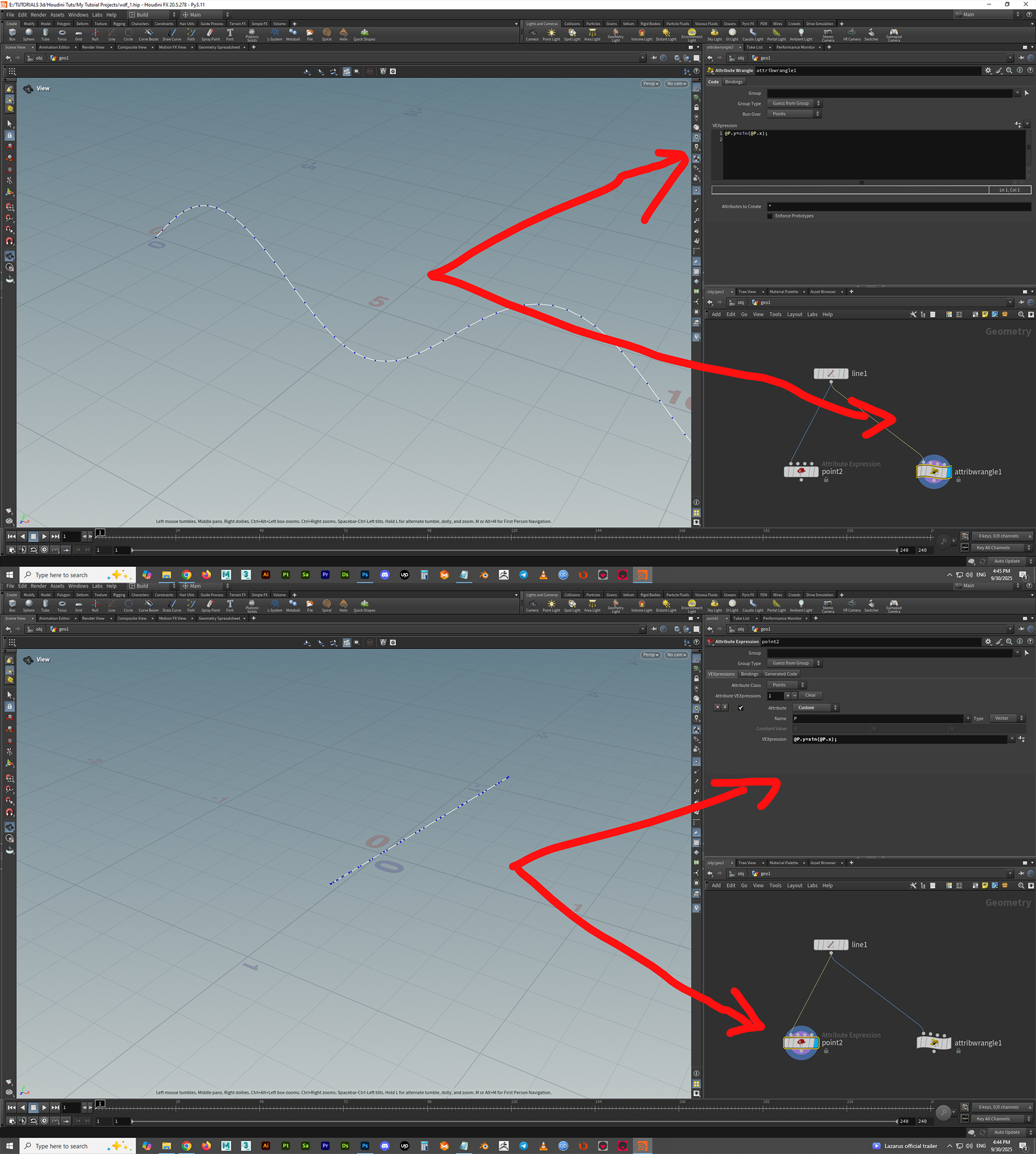
Task: Click the help icon in Attribute Expression header
Action: tap(1029, 641)
